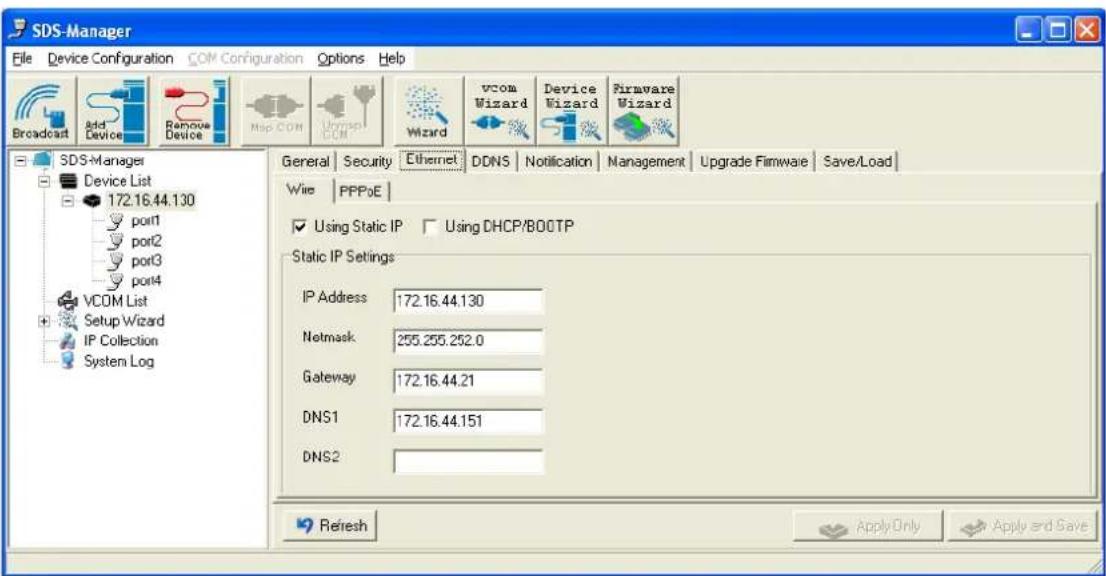Click the Netmask input field

pos(468,341)
